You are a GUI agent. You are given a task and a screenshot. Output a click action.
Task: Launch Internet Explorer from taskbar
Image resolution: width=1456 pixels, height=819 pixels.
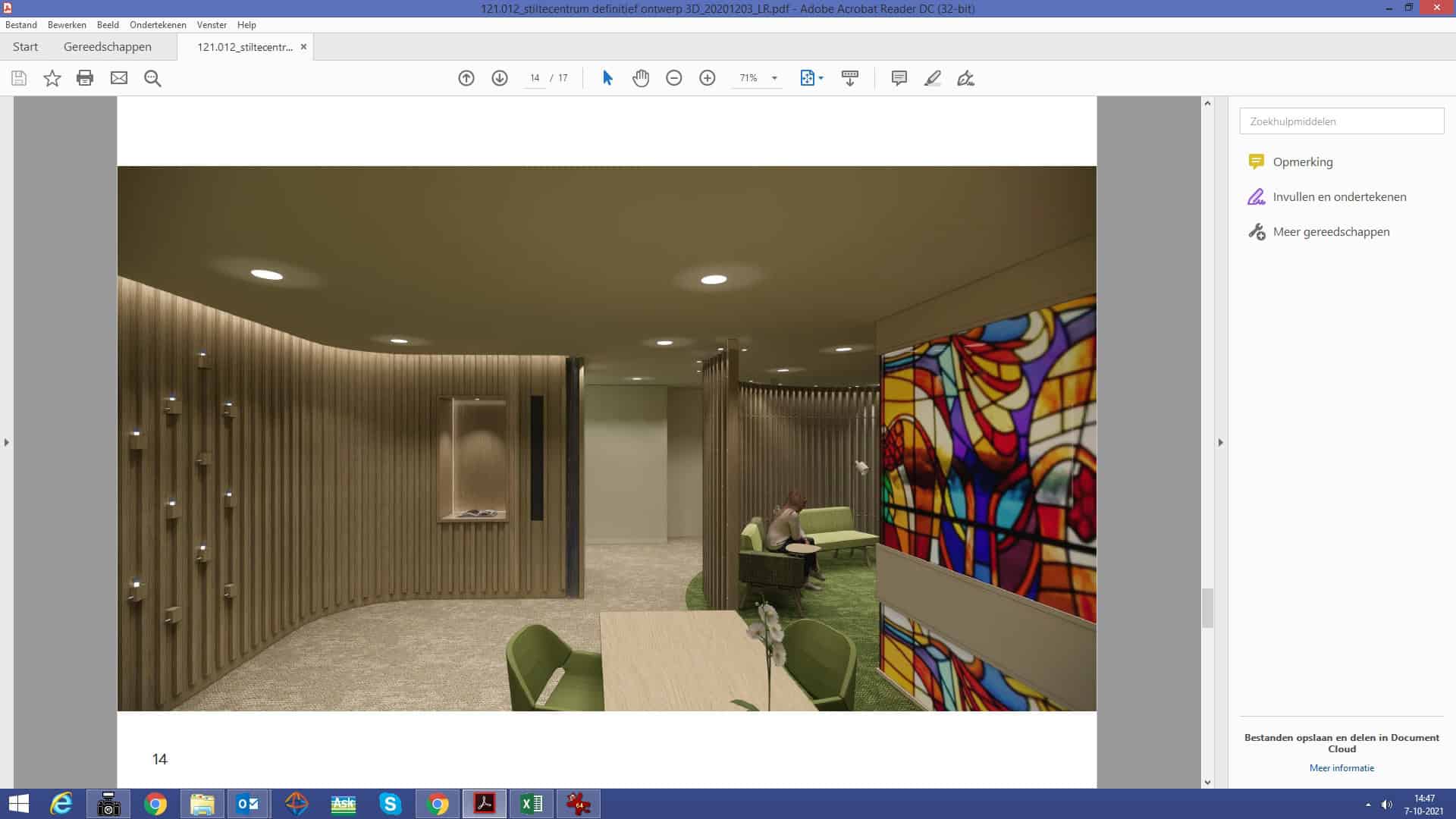(61, 804)
